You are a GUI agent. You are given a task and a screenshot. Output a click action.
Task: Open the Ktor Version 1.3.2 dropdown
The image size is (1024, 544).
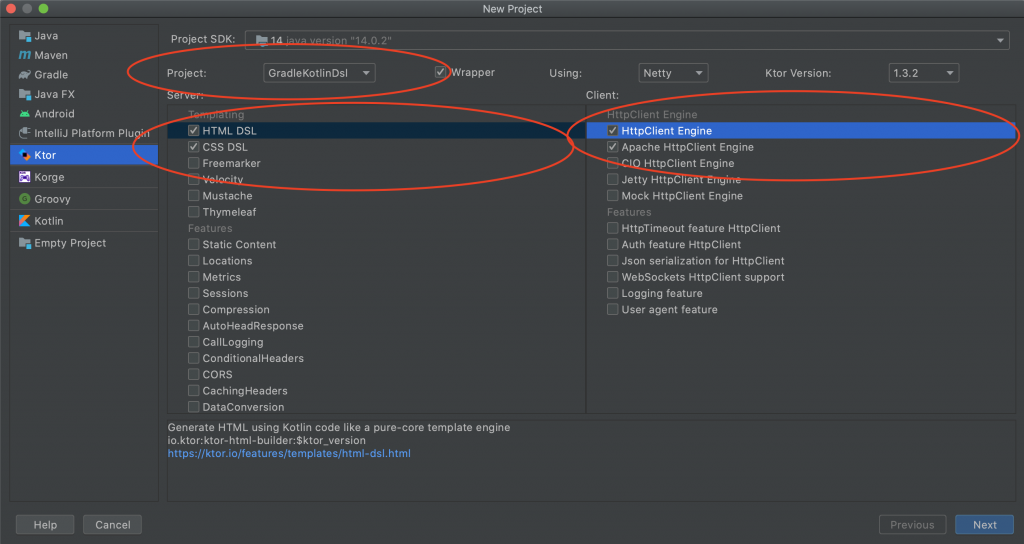923,73
